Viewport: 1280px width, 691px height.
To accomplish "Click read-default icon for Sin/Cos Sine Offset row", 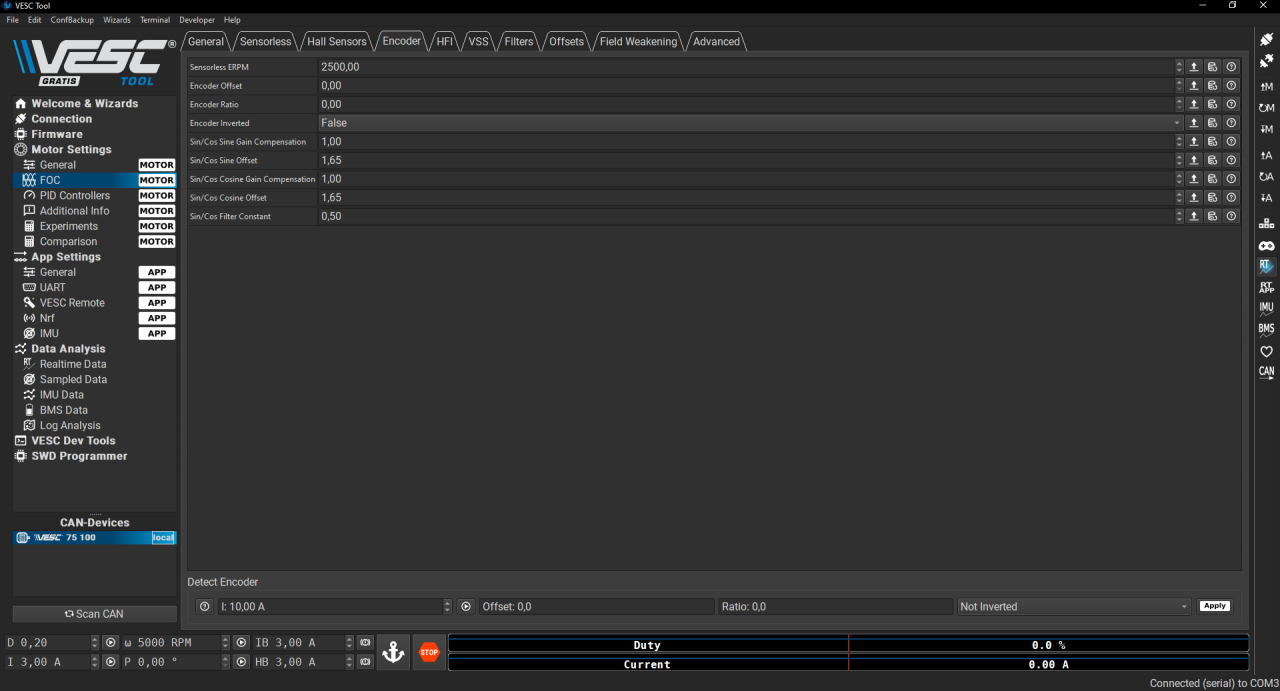I will [x=1212, y=160].
